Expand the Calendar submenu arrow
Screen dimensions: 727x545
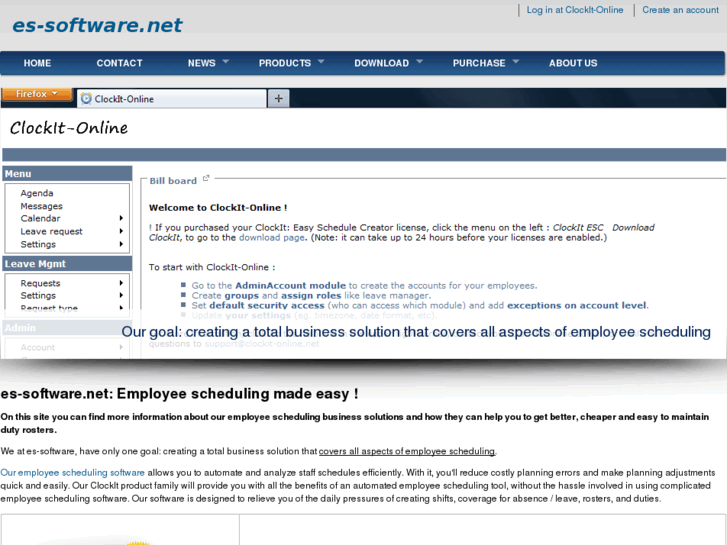tap(121, 218)
